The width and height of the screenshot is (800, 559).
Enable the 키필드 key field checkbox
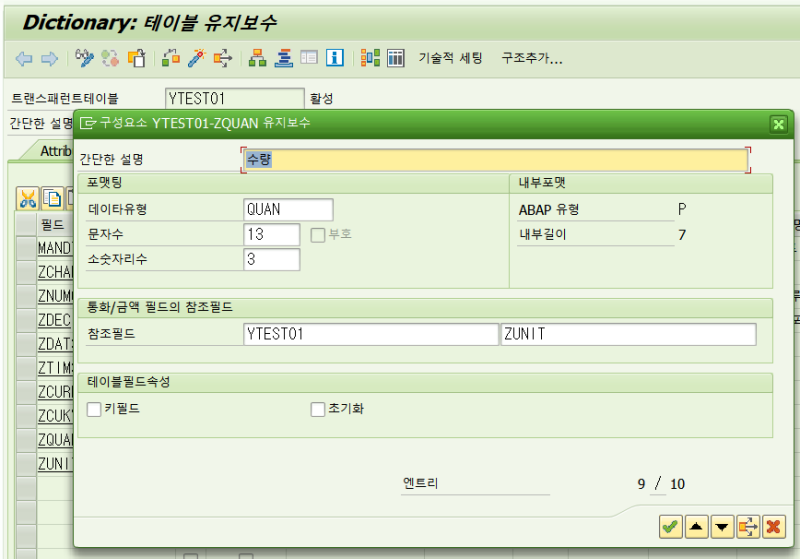[94, 409]
